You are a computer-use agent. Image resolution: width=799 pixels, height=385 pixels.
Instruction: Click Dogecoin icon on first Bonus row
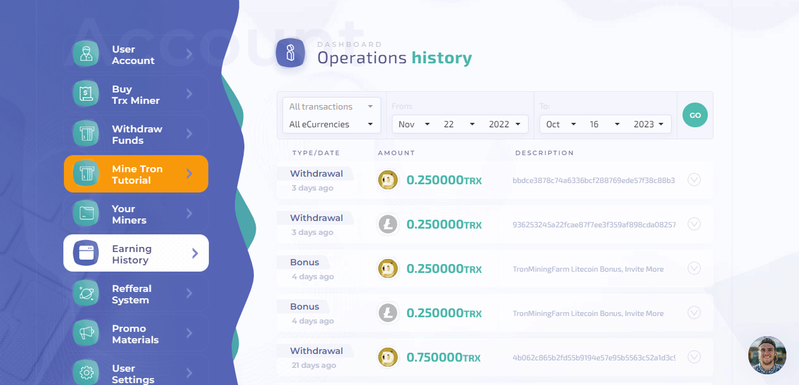click(x=388, y=269)
